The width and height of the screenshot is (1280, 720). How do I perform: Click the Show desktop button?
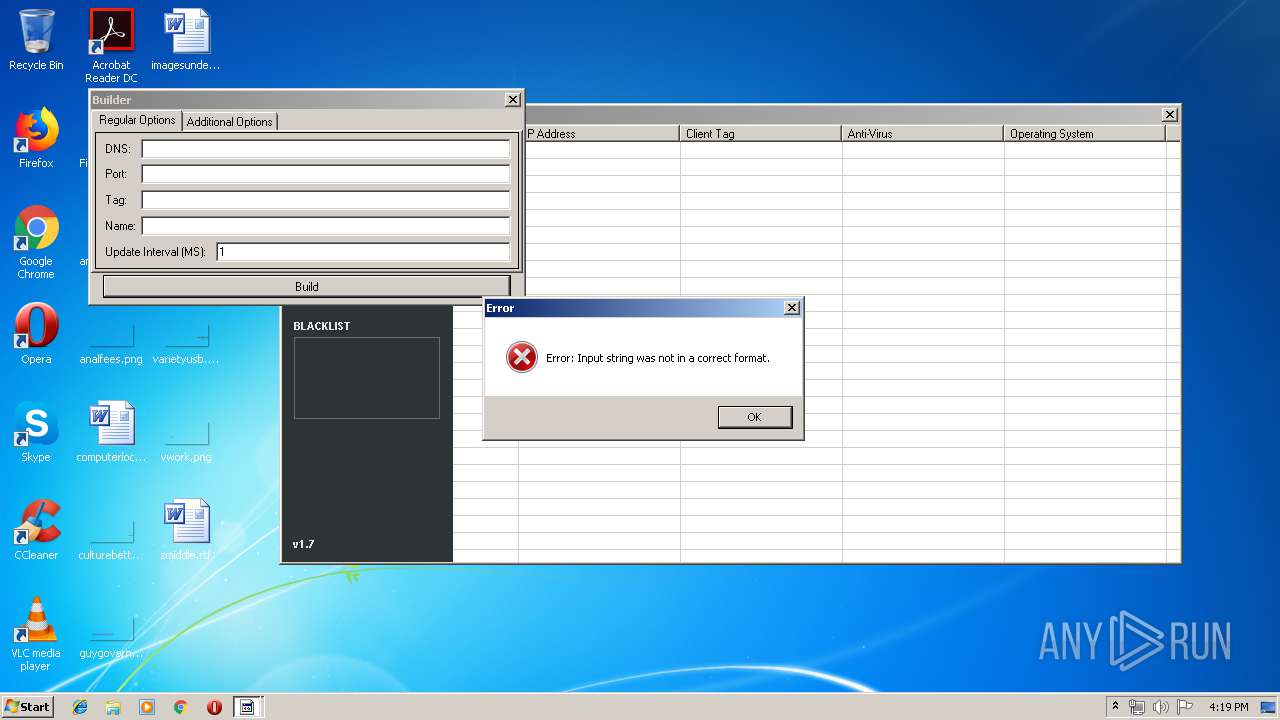tap(1268, 707)
